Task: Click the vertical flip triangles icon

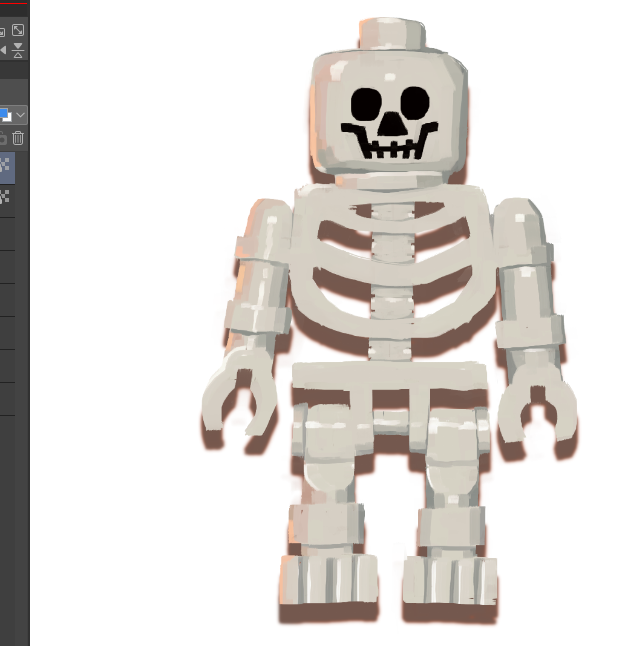Action: point(18,50)
